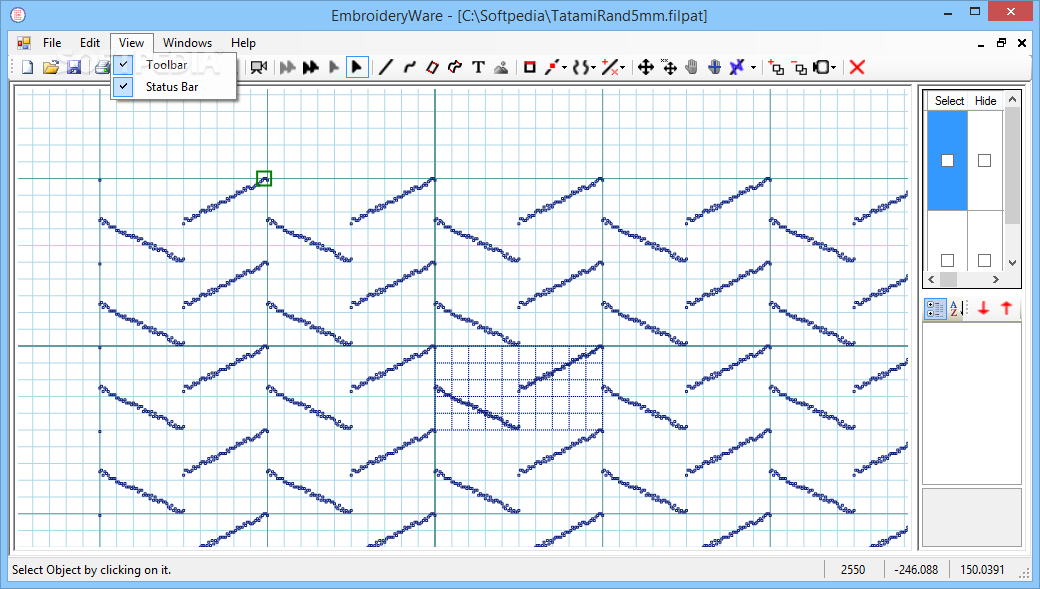This screenshot has height=589, width=1040.
Task: Click the green square handle on canvas
Action: 264,178
